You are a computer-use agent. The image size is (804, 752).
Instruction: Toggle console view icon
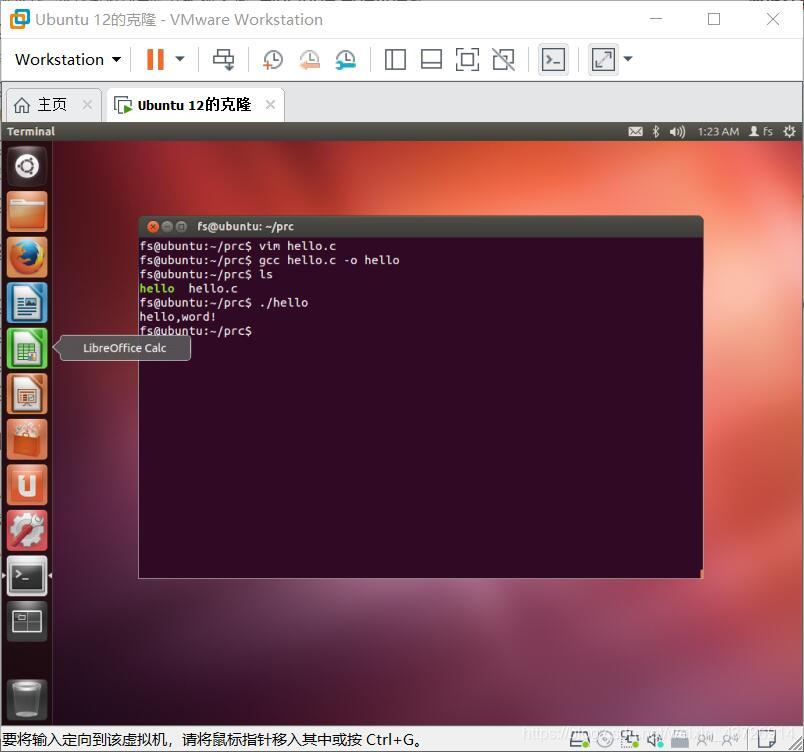point(553,59)
